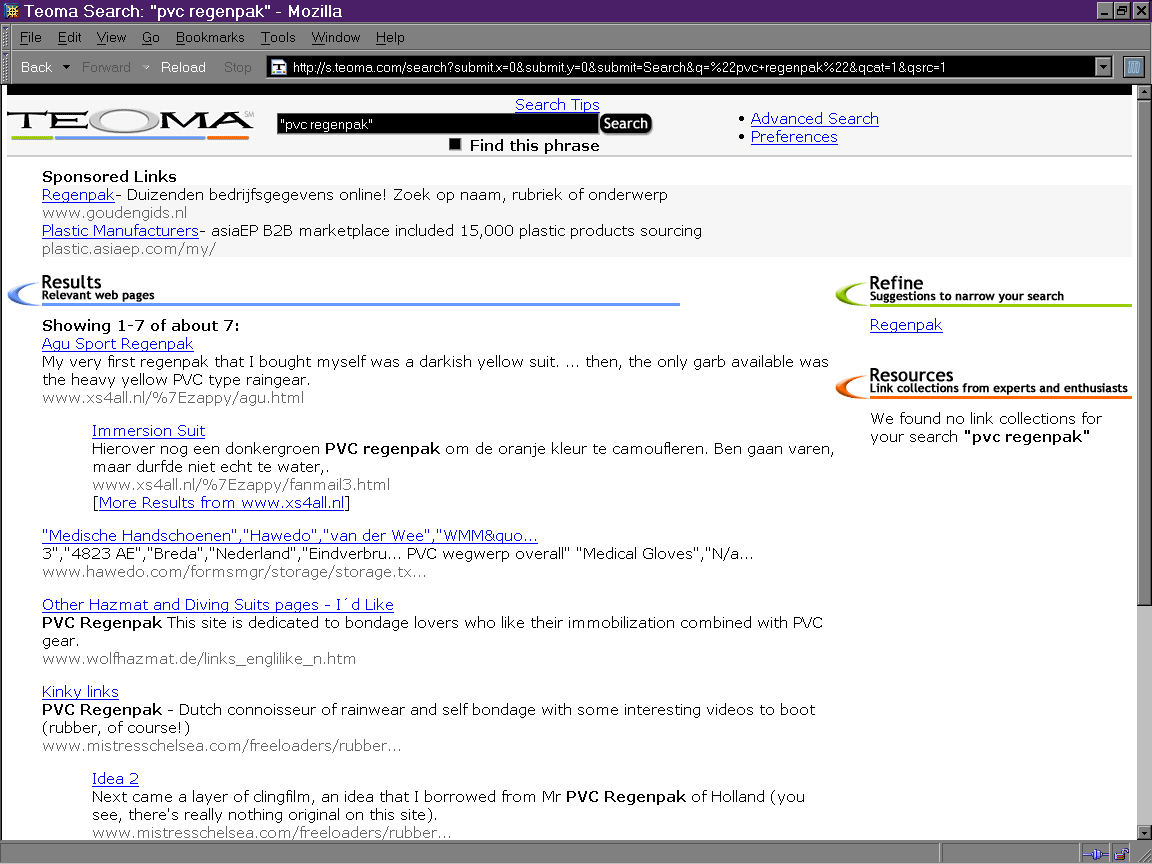This screenshot has height=864, width=1152.
Task: Click the sponsored Regenpak link
Action: [78, 195]
